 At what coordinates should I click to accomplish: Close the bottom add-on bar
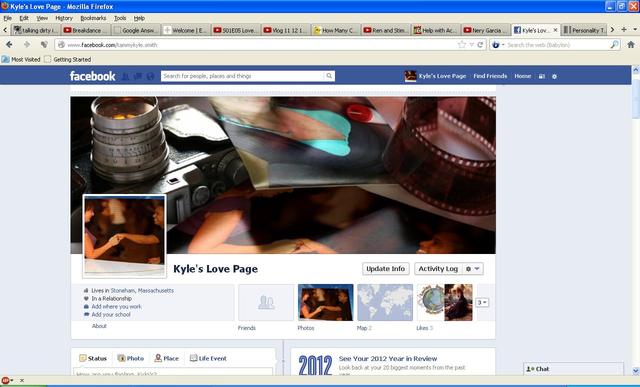pos(22,380)
